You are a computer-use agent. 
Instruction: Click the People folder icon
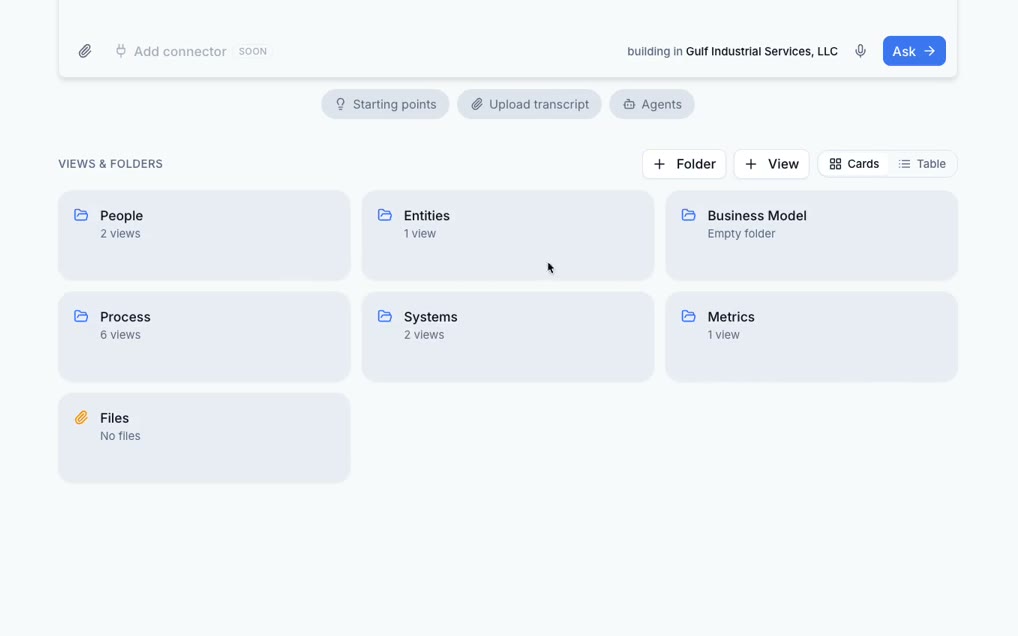tap(81, 215)
